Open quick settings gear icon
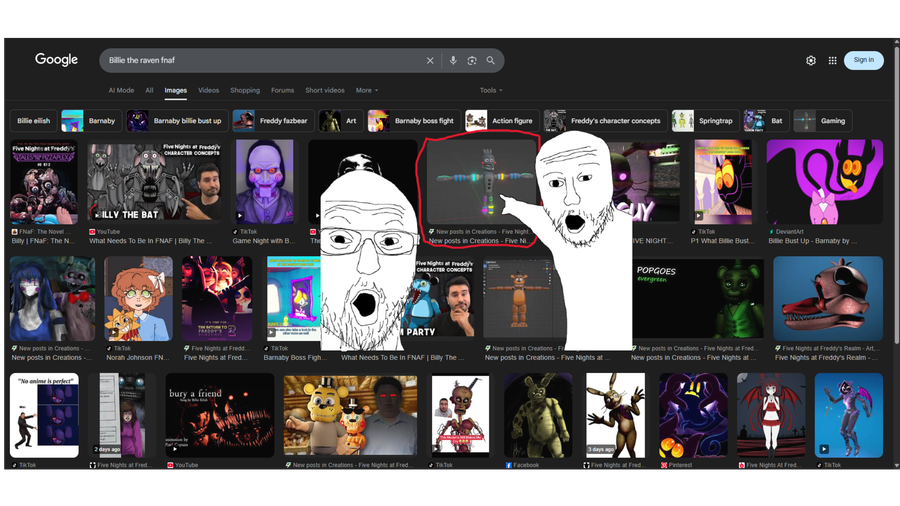 810,60
